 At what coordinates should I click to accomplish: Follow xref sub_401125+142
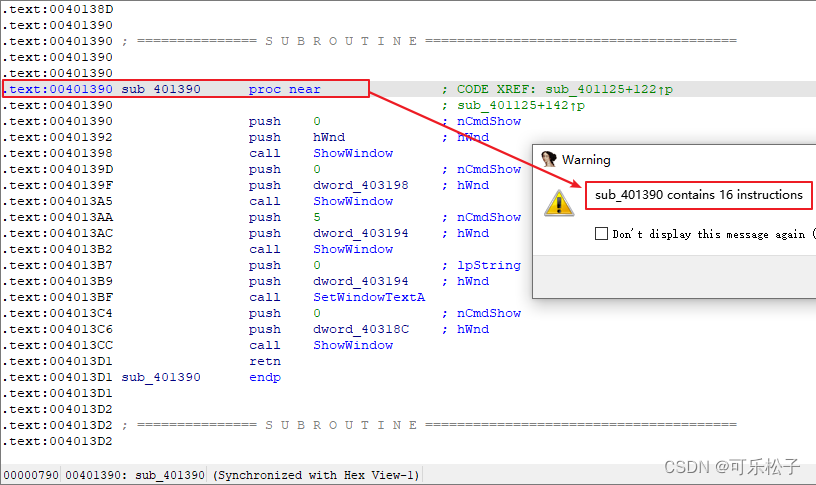pos(521,105)
